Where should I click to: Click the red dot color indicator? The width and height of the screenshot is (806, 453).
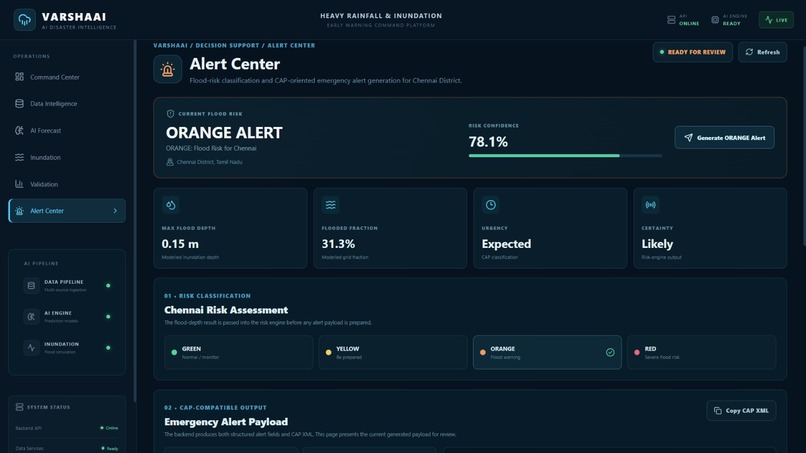(x=637, y=352)
